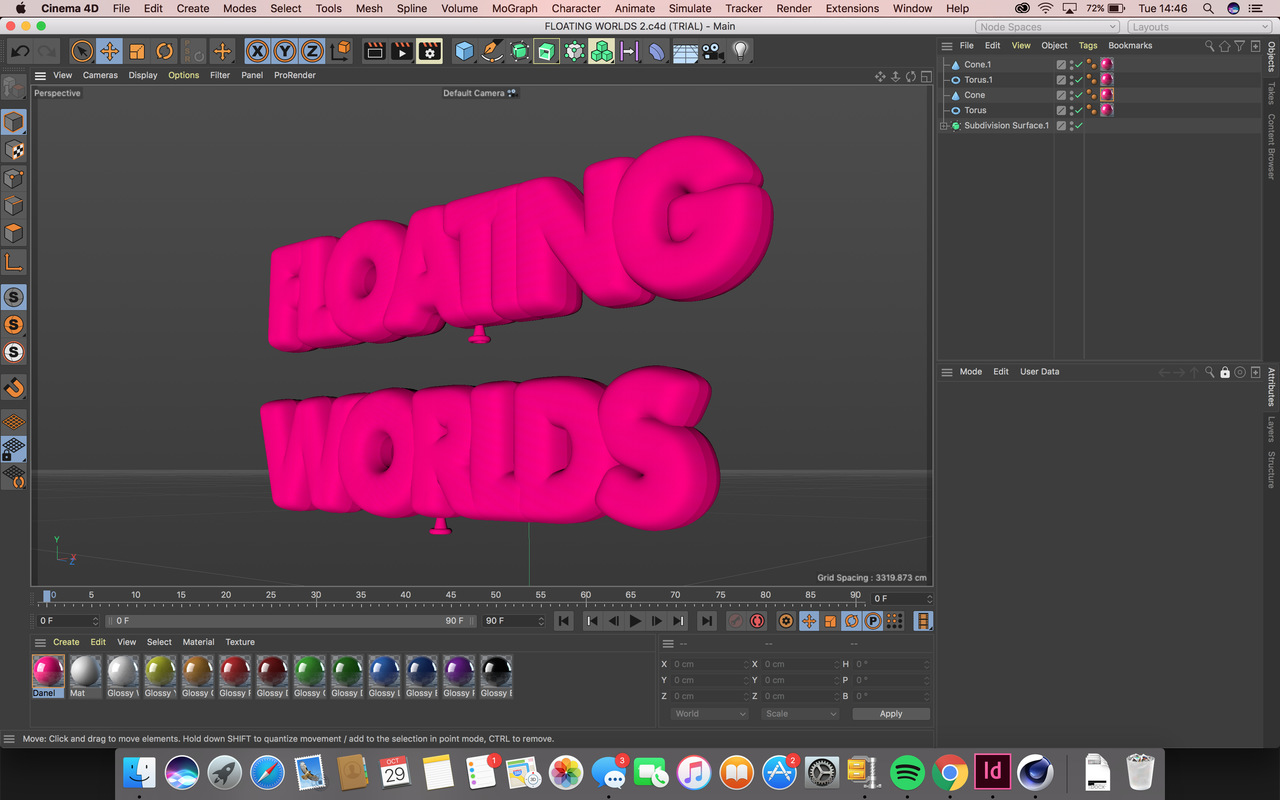Viewport: 1280px width, 800px height.
Task: Toggle the enable checkmark for Cone.1
Action: pyautogui.click(x=1078, y=65)
